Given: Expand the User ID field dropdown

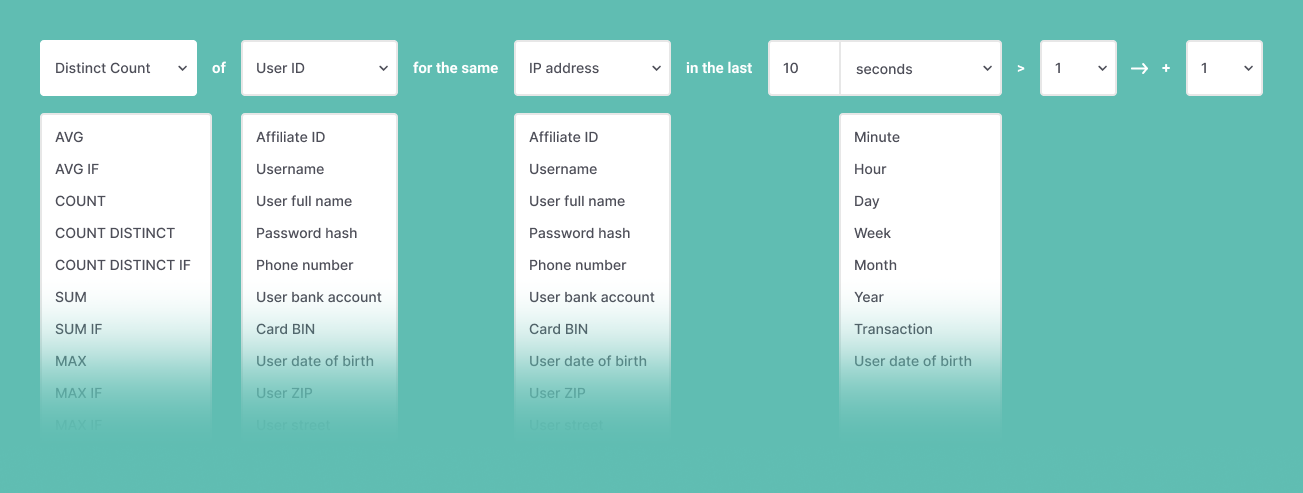Looking at the screenshot, I should coord(319,68).
